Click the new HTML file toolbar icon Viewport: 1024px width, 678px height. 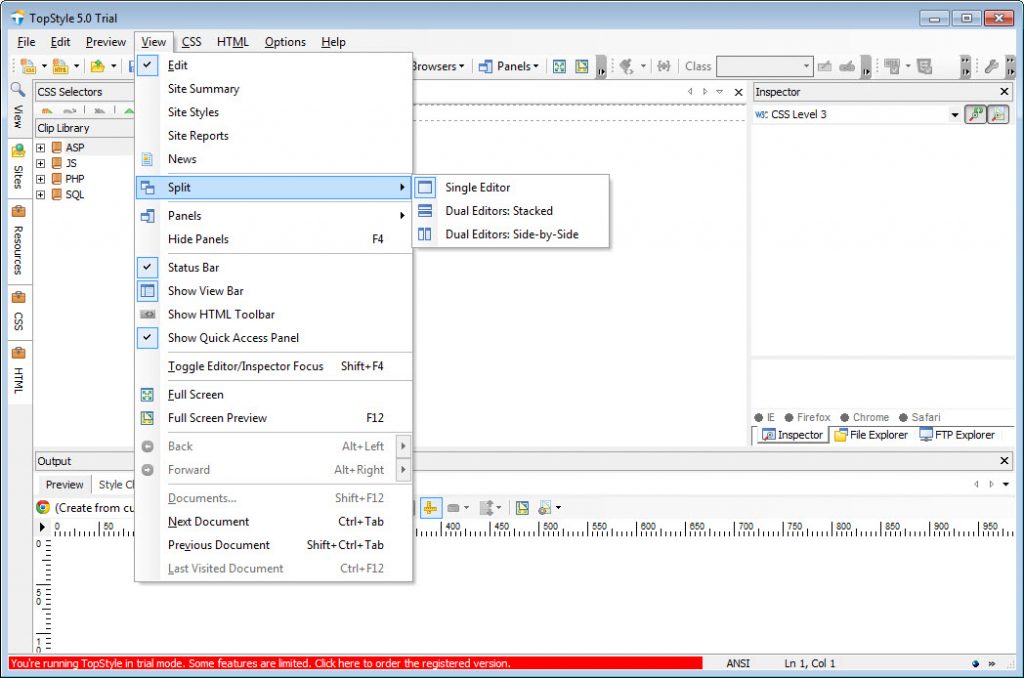pos(60,66)
